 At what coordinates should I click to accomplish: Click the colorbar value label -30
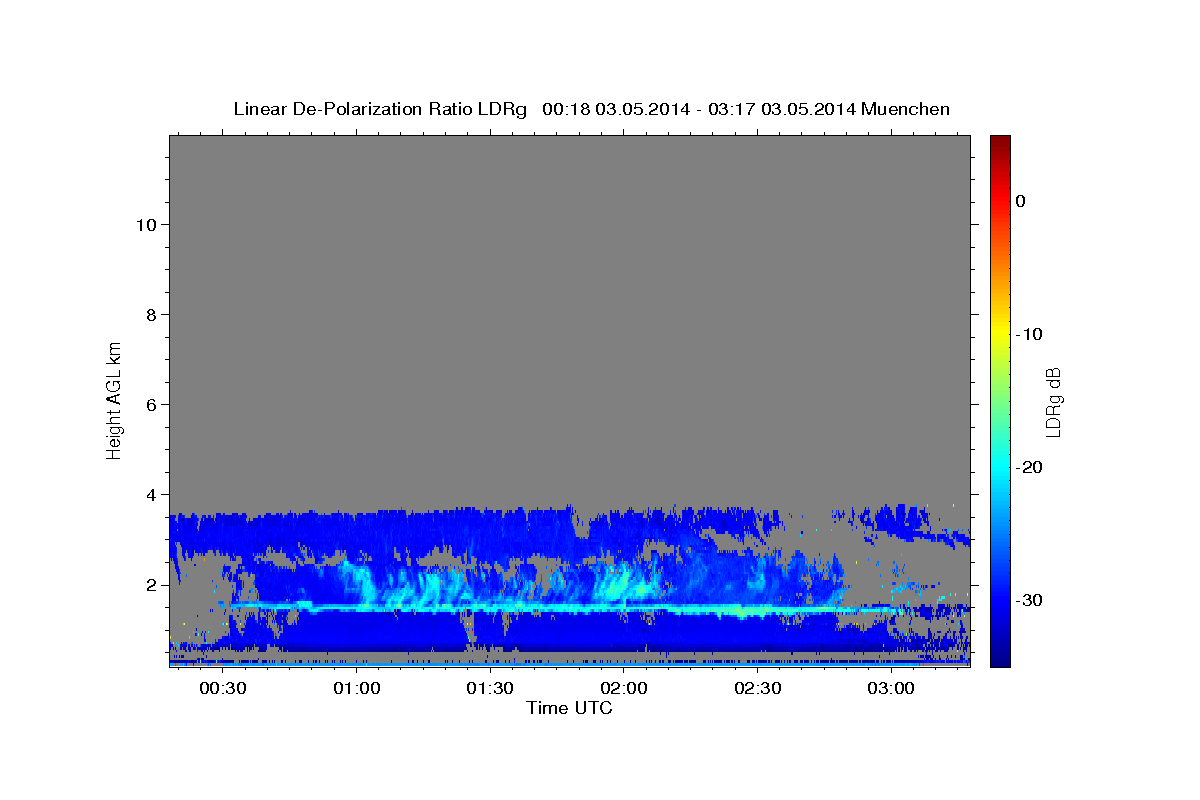coord(1029,600)
